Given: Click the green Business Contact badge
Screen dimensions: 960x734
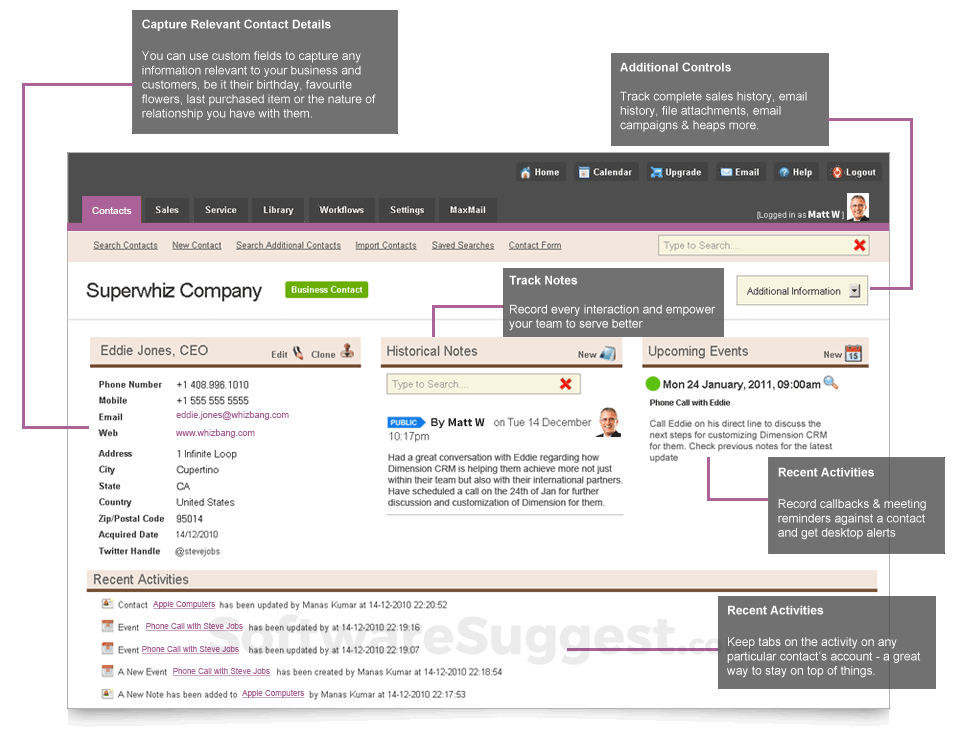Looking at the screenshot, I should point(326,290).
